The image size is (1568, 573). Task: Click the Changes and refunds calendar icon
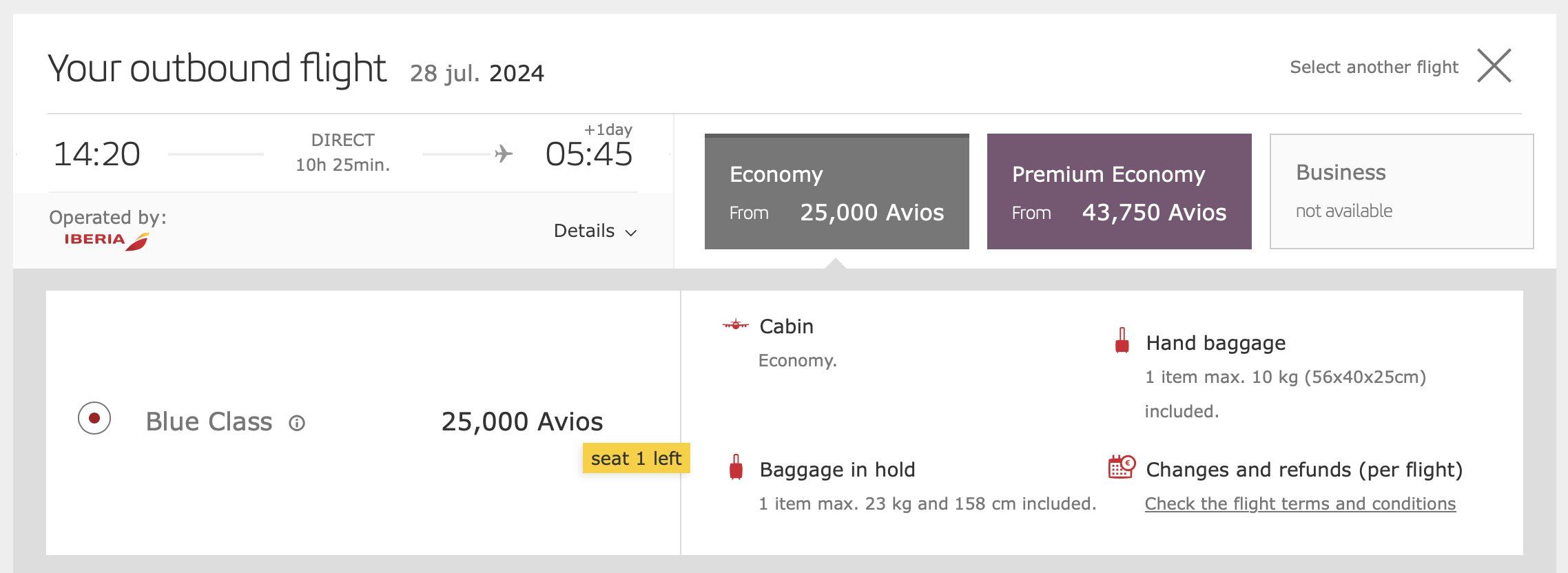point(1121,467)
